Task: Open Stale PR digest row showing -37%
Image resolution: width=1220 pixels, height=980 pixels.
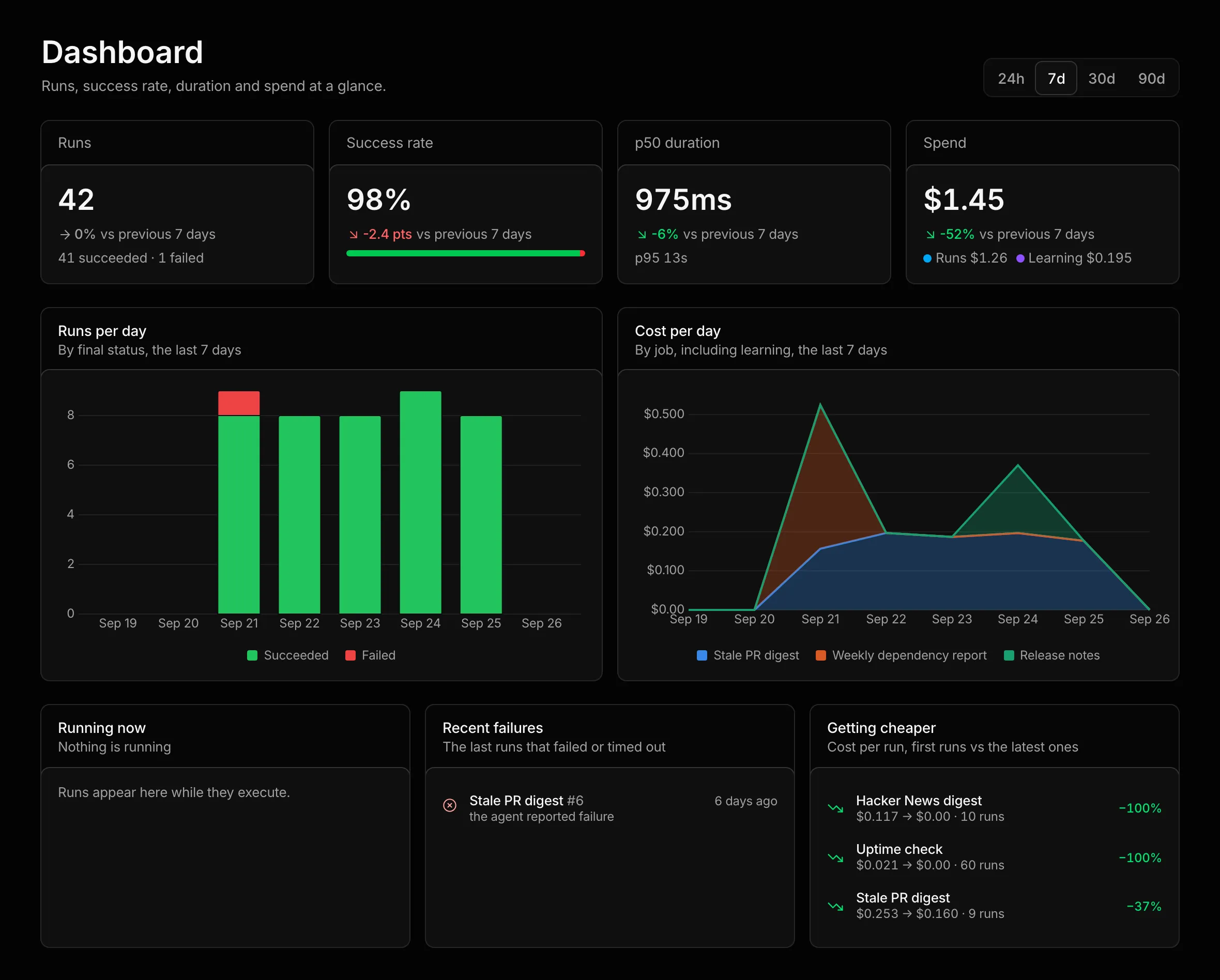Action: click(994, 906)
